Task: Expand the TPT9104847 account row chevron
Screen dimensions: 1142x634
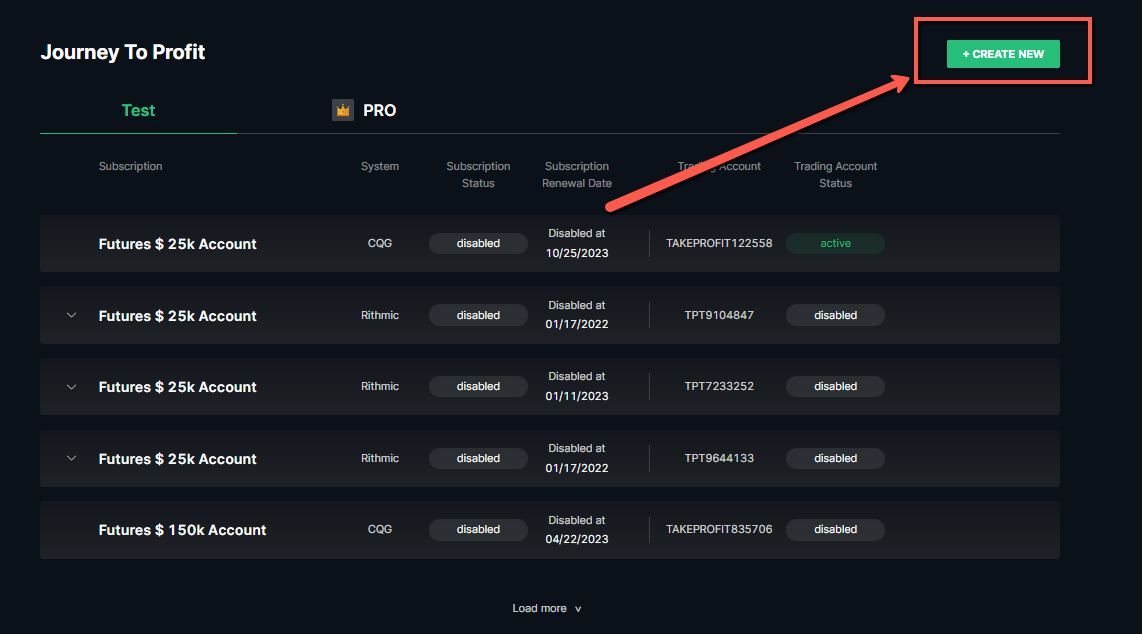Action: 71,315
